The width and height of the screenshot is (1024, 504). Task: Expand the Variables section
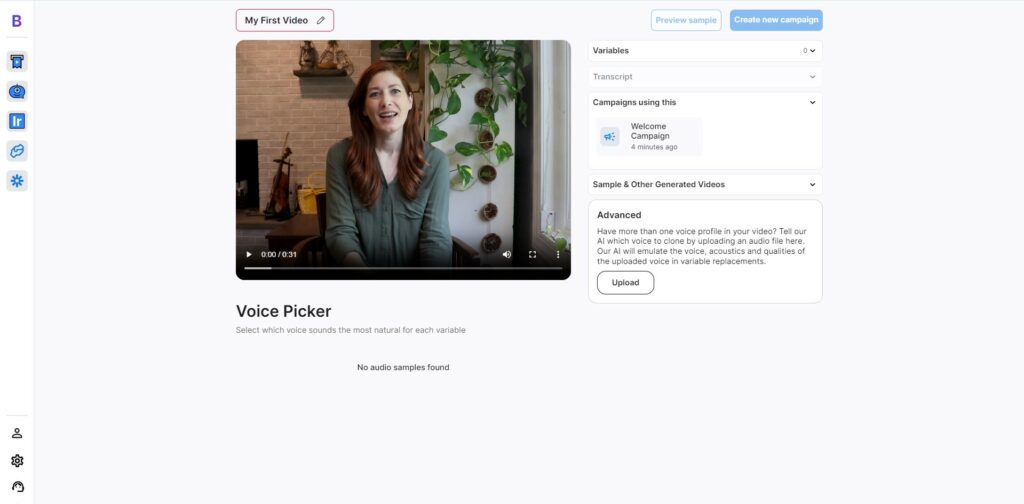click(x=705, y=50)
